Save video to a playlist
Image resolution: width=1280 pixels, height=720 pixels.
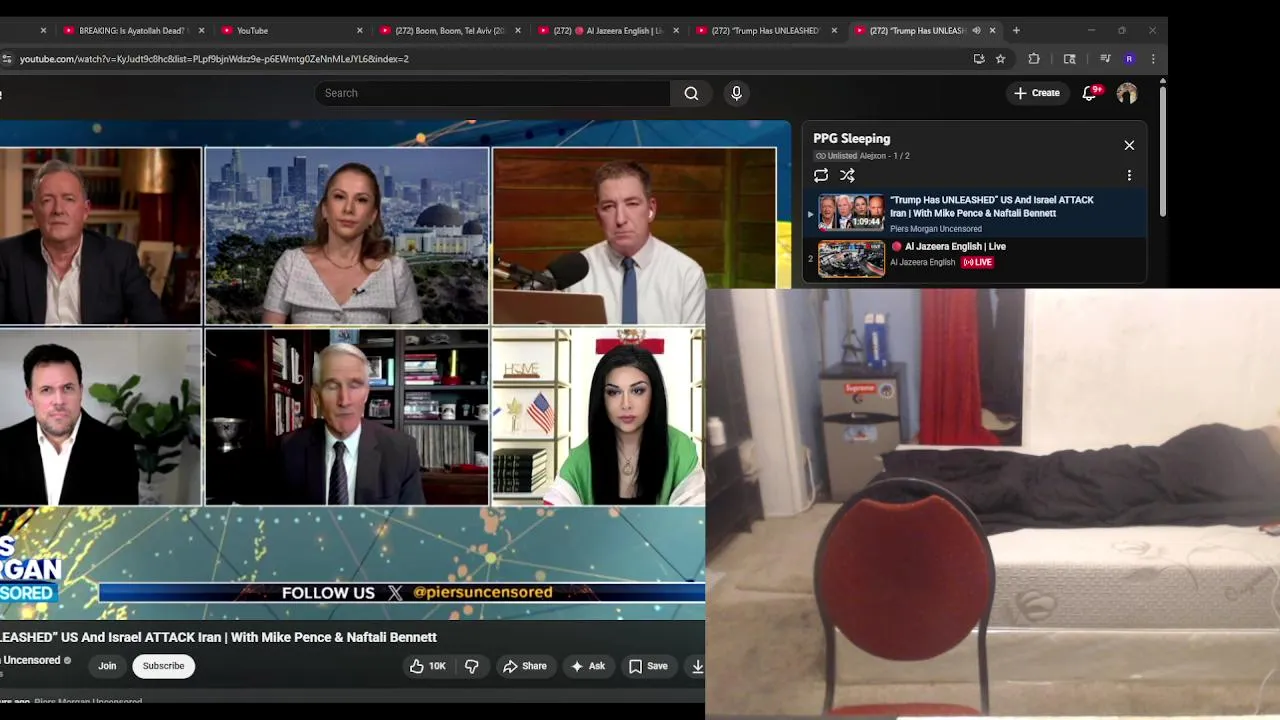[648, 666]
